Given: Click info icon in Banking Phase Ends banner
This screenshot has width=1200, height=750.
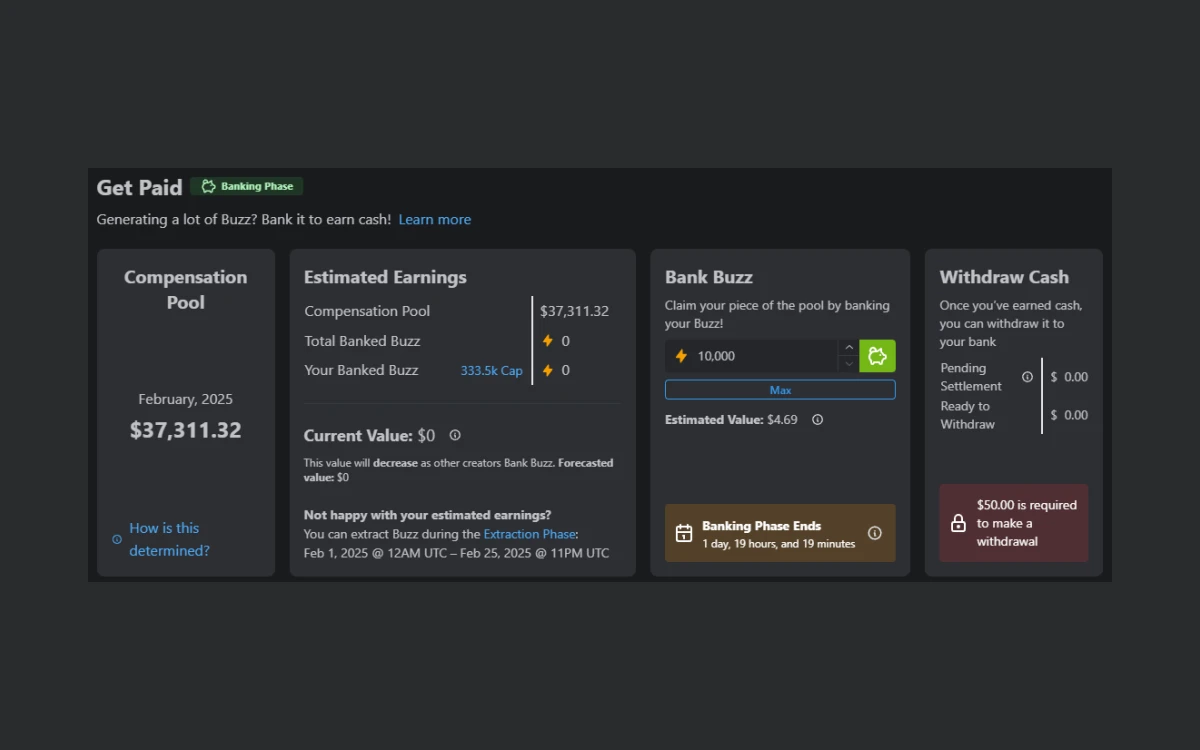Looking at the screenshot, I should coord(875,533).
